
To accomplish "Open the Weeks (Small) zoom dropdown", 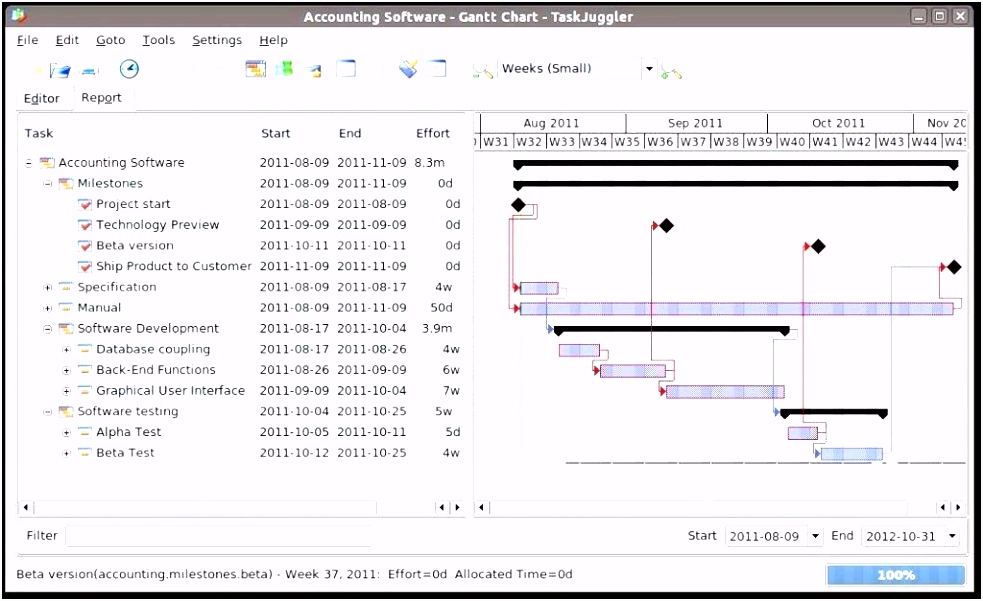I will pyautogui.click(x=649, y=69).
